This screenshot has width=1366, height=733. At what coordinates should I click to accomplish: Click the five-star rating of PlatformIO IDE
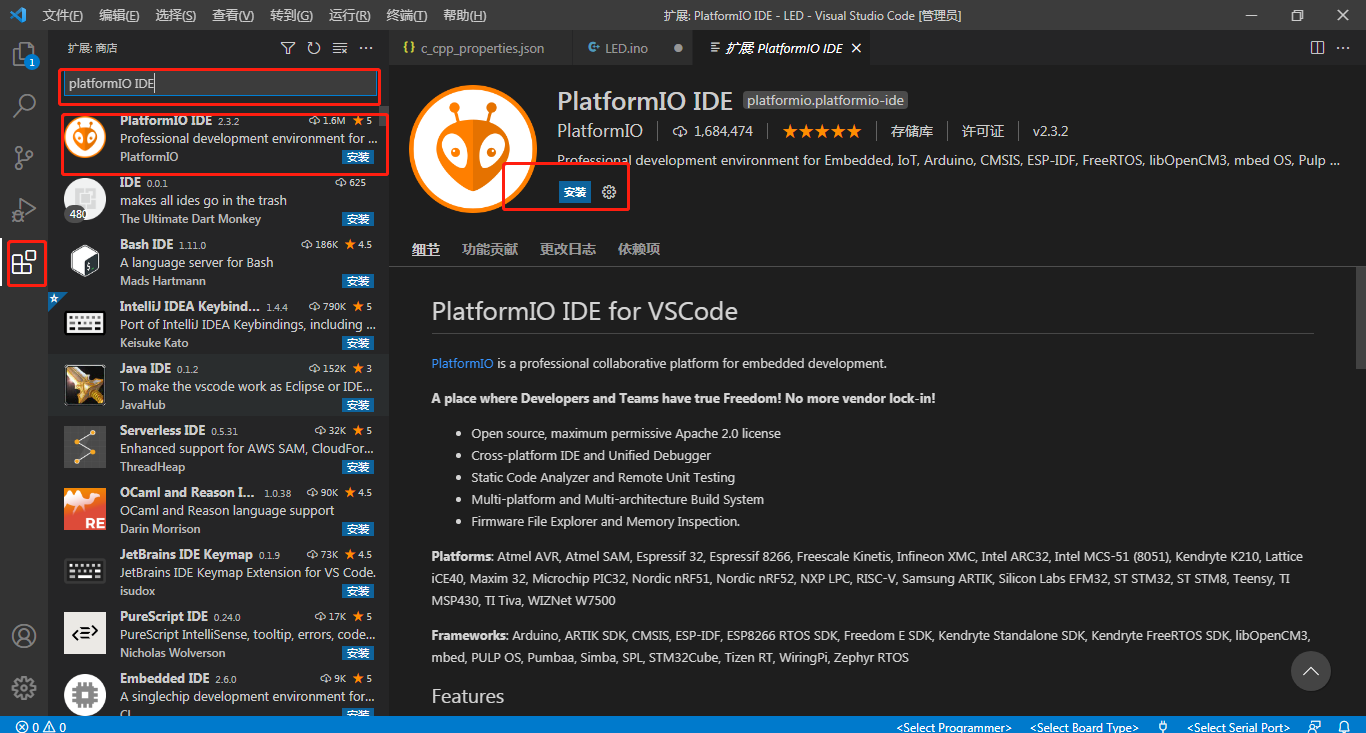(x=821, y=131)
